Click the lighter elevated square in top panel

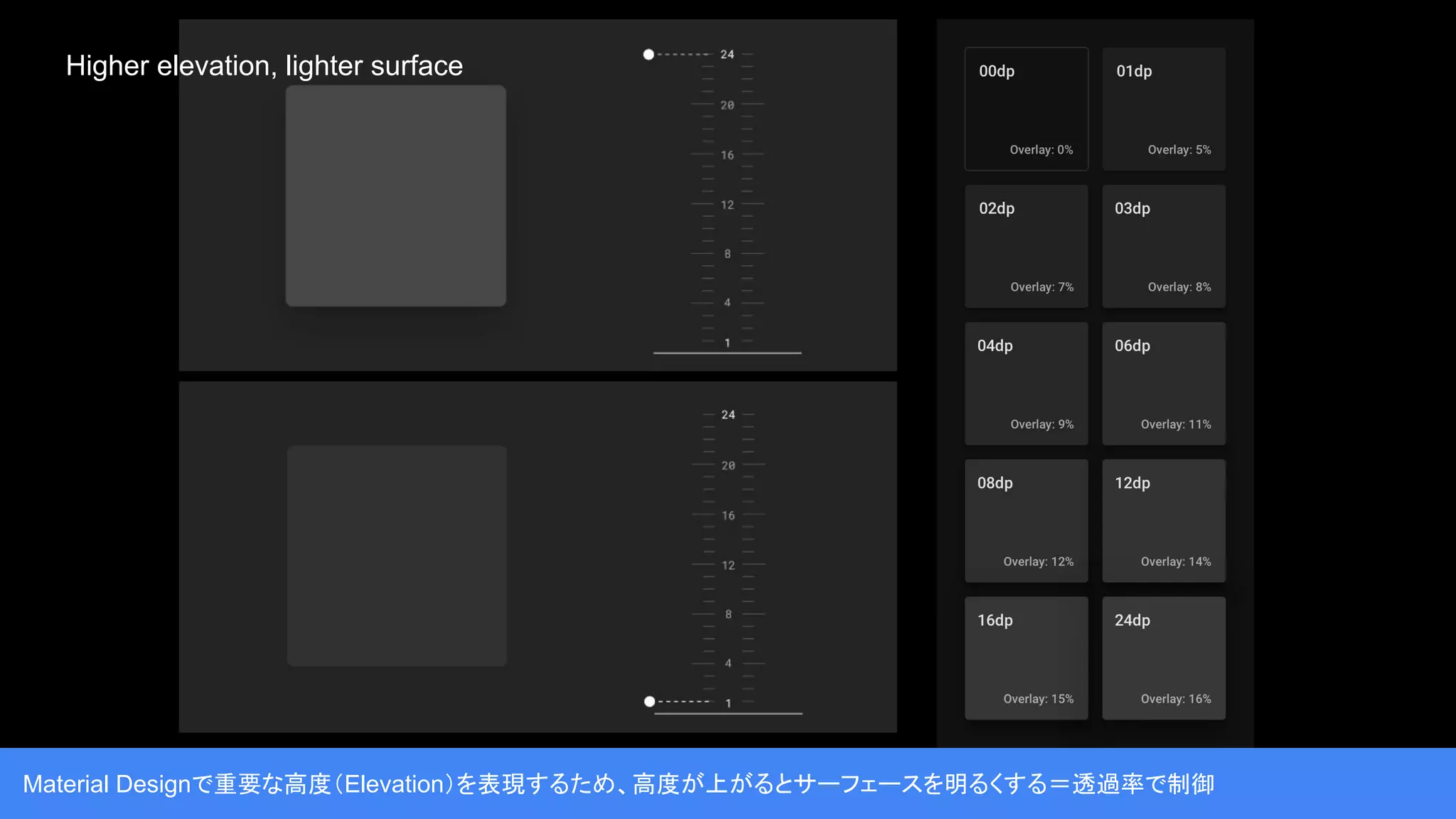[396, 196]
